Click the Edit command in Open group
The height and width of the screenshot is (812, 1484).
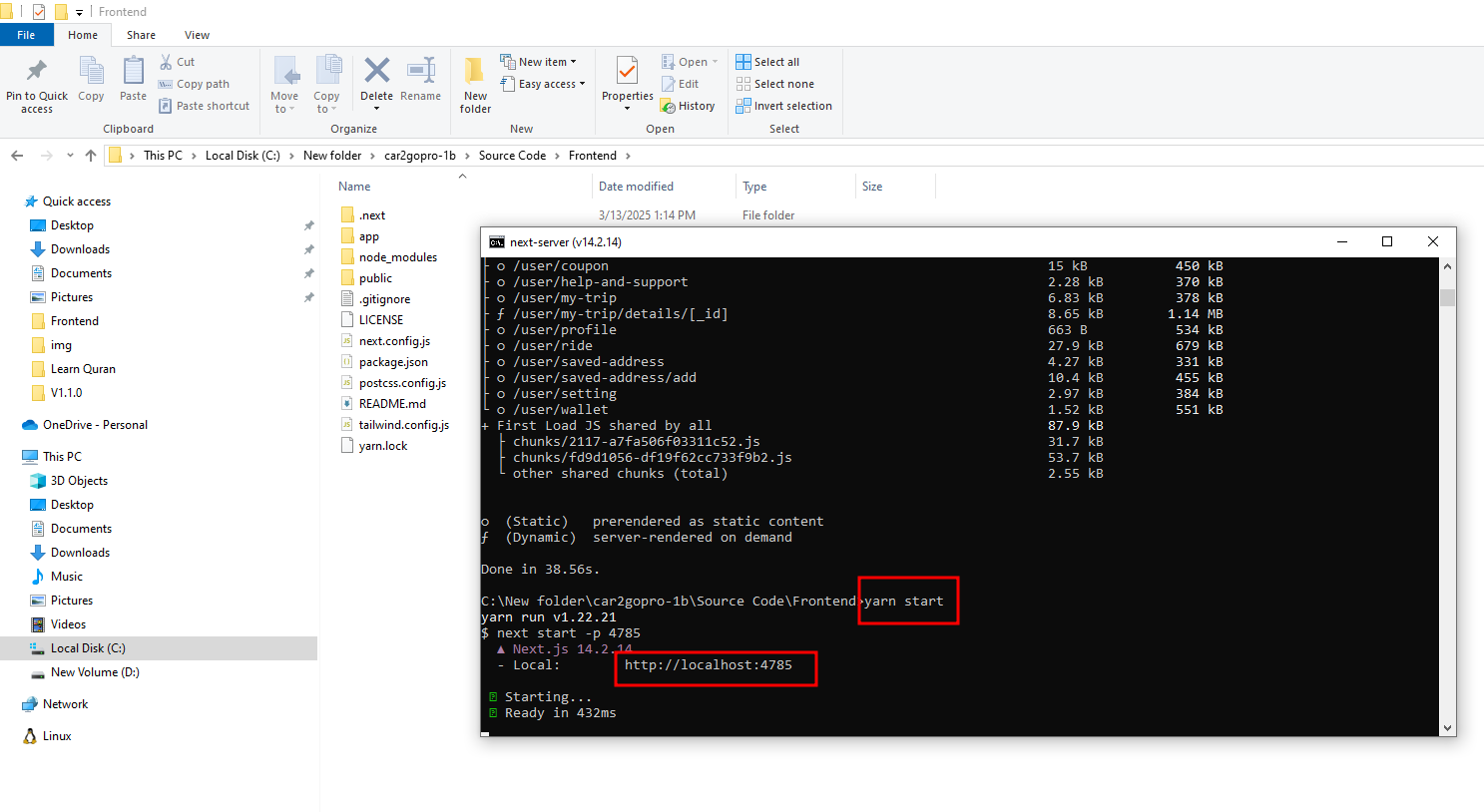(680, 84)
